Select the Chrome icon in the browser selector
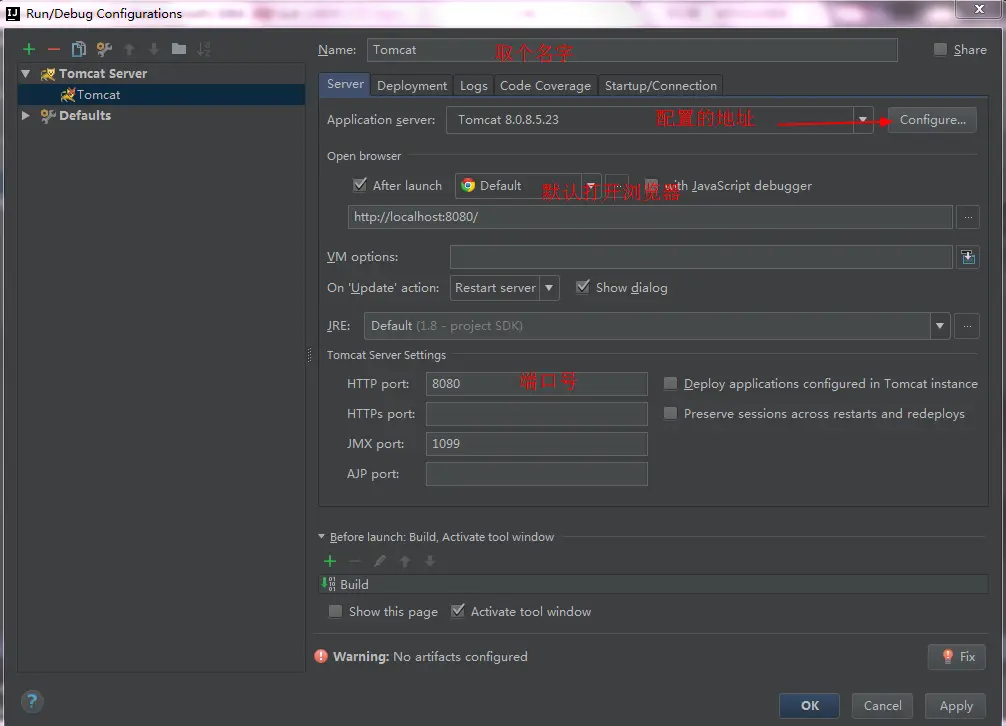The height and width of the screenshot is (726, 1006). [x=468, y=185]
